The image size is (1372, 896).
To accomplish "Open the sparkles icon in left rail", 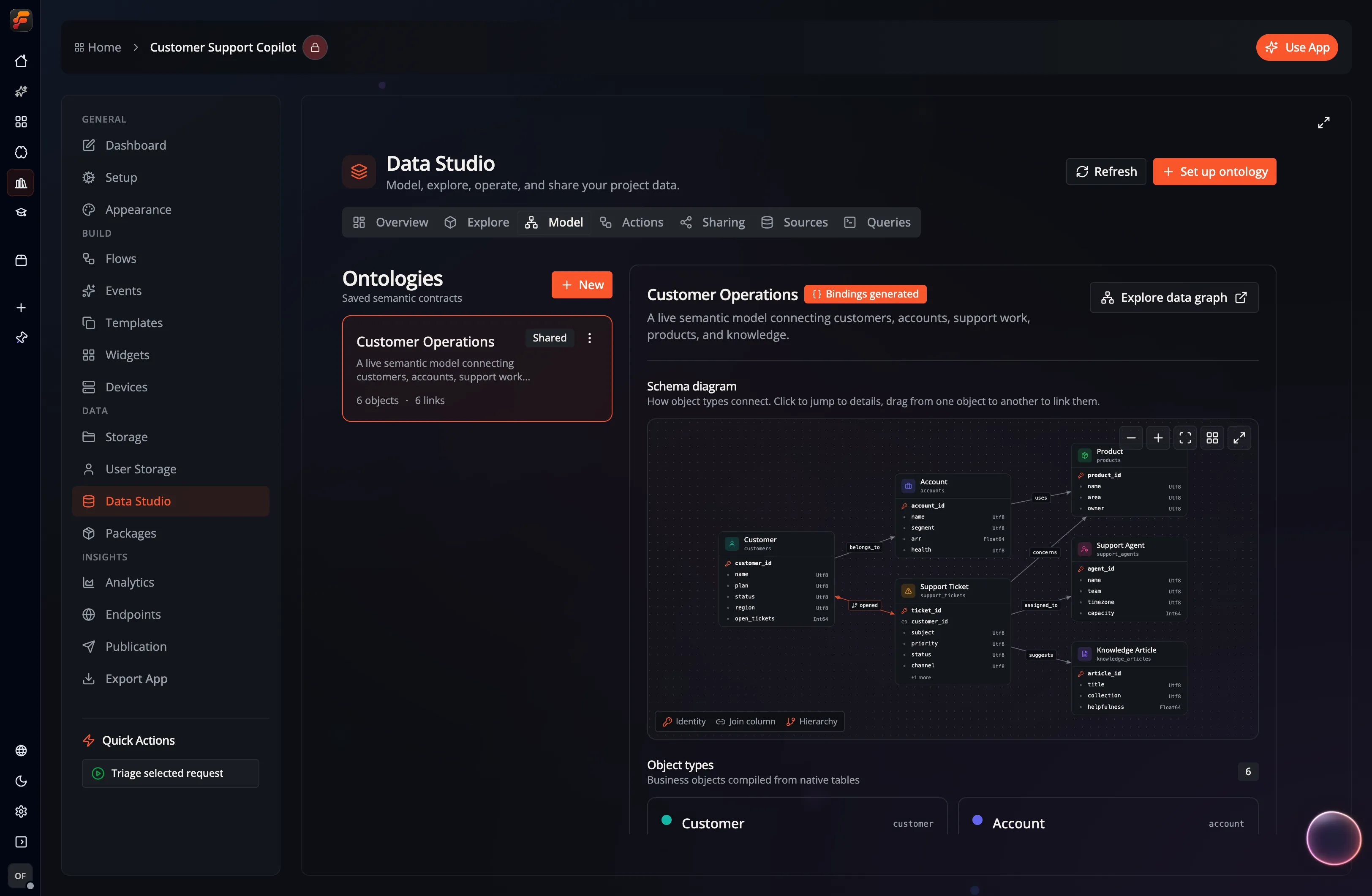I will pyautogui.click(x=21, y=91).
